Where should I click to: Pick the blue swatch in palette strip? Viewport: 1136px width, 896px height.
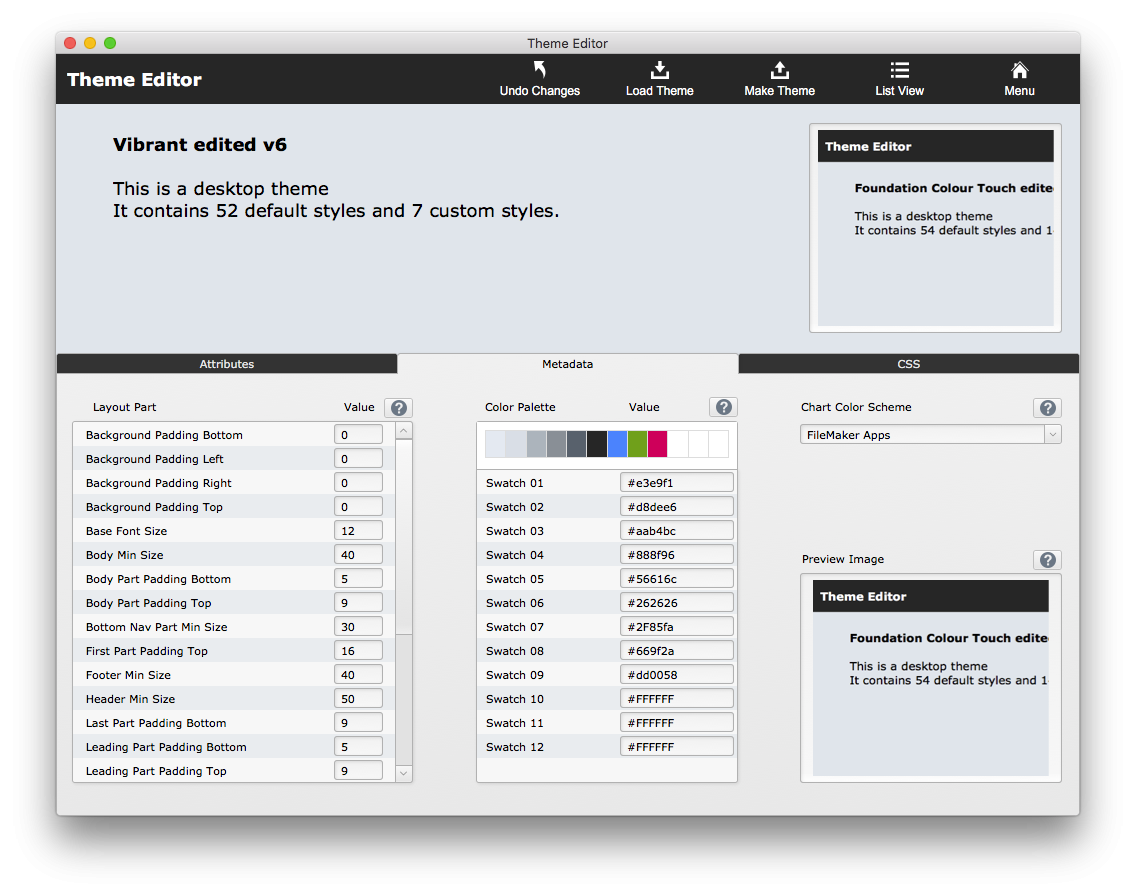(617, 444)
